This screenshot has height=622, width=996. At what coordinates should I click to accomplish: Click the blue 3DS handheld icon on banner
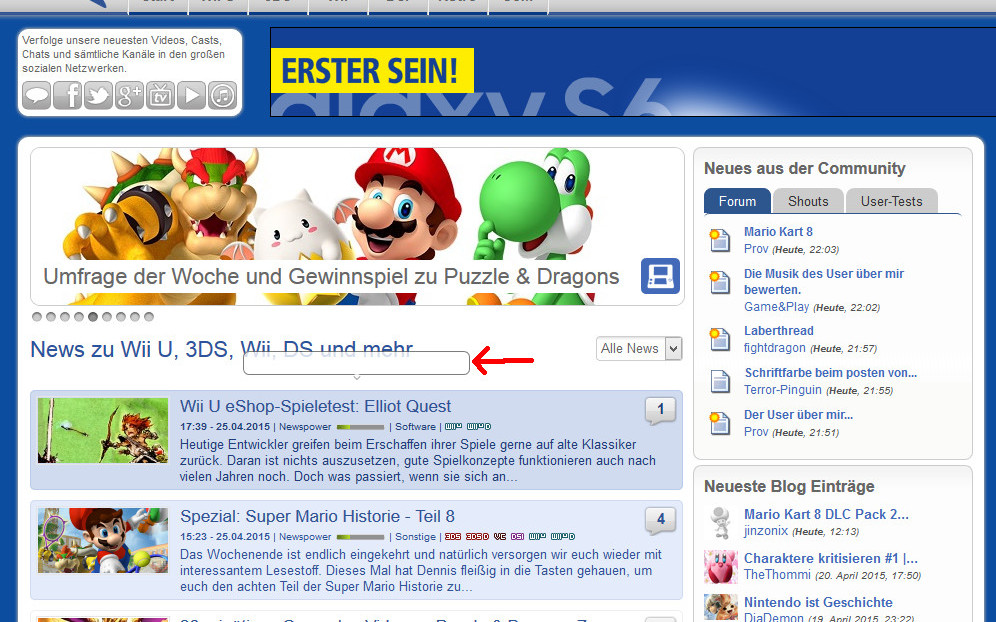(660, 276)
